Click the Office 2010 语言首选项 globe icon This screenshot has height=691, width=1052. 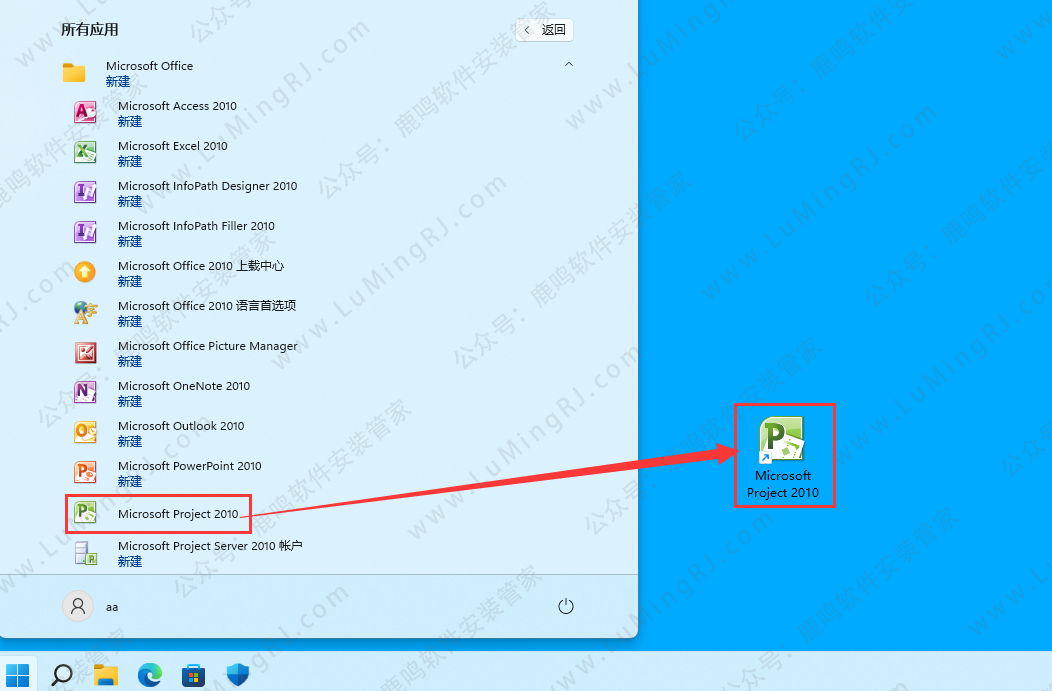85,313
